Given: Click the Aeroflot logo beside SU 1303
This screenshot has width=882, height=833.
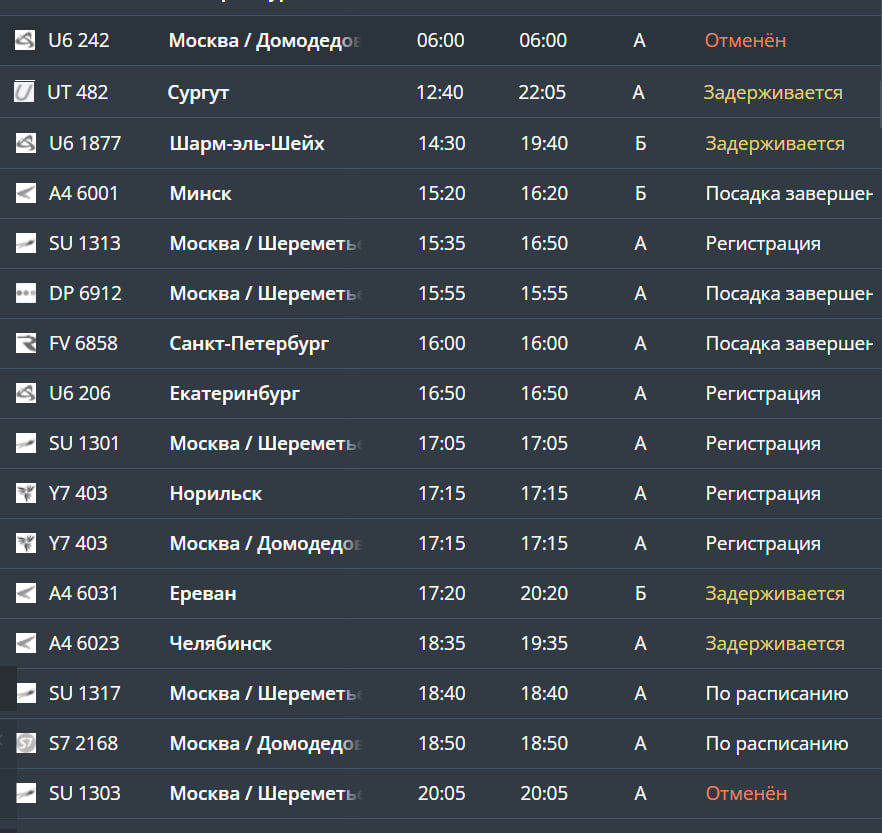Looking at the screenshot, I should pos(26,794).
